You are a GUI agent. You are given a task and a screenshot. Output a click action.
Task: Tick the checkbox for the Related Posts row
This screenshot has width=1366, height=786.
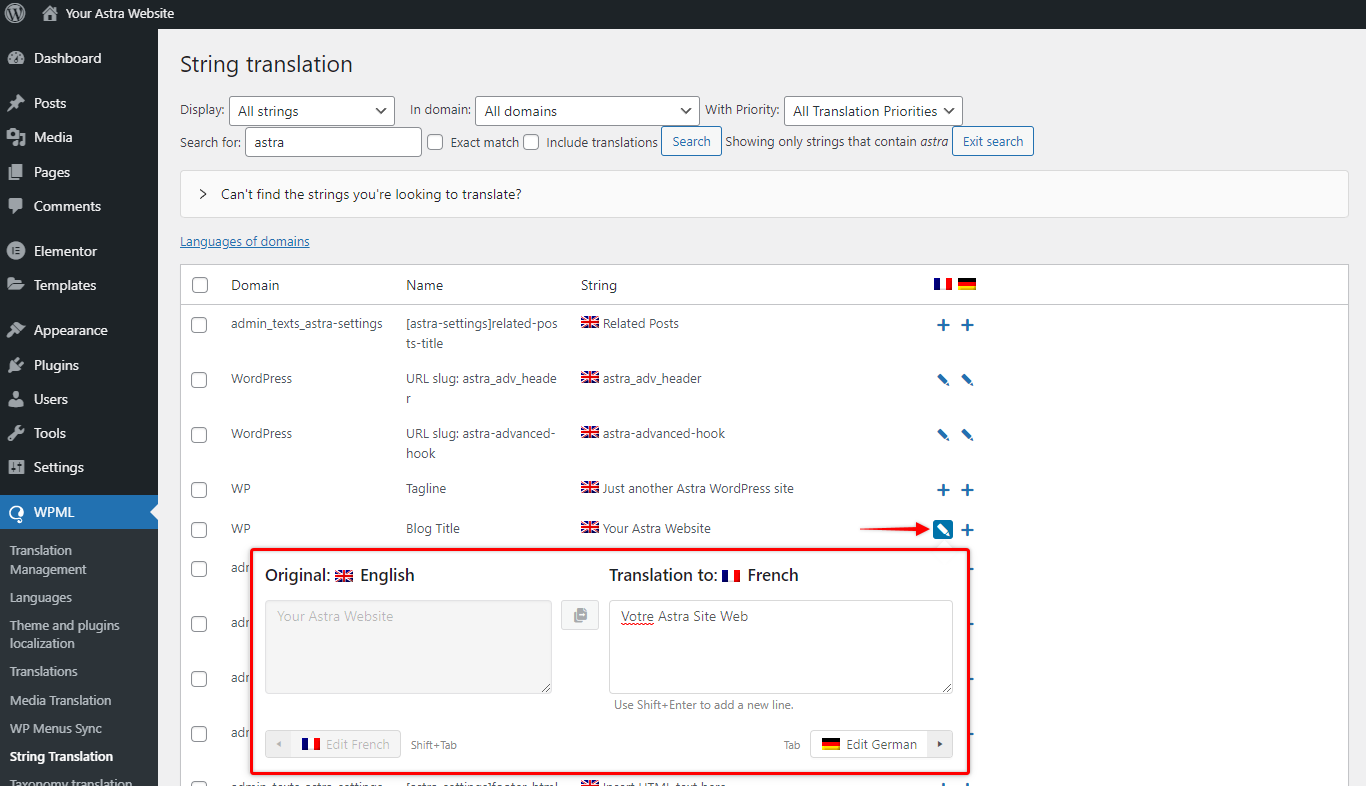[x=199, y=325]
